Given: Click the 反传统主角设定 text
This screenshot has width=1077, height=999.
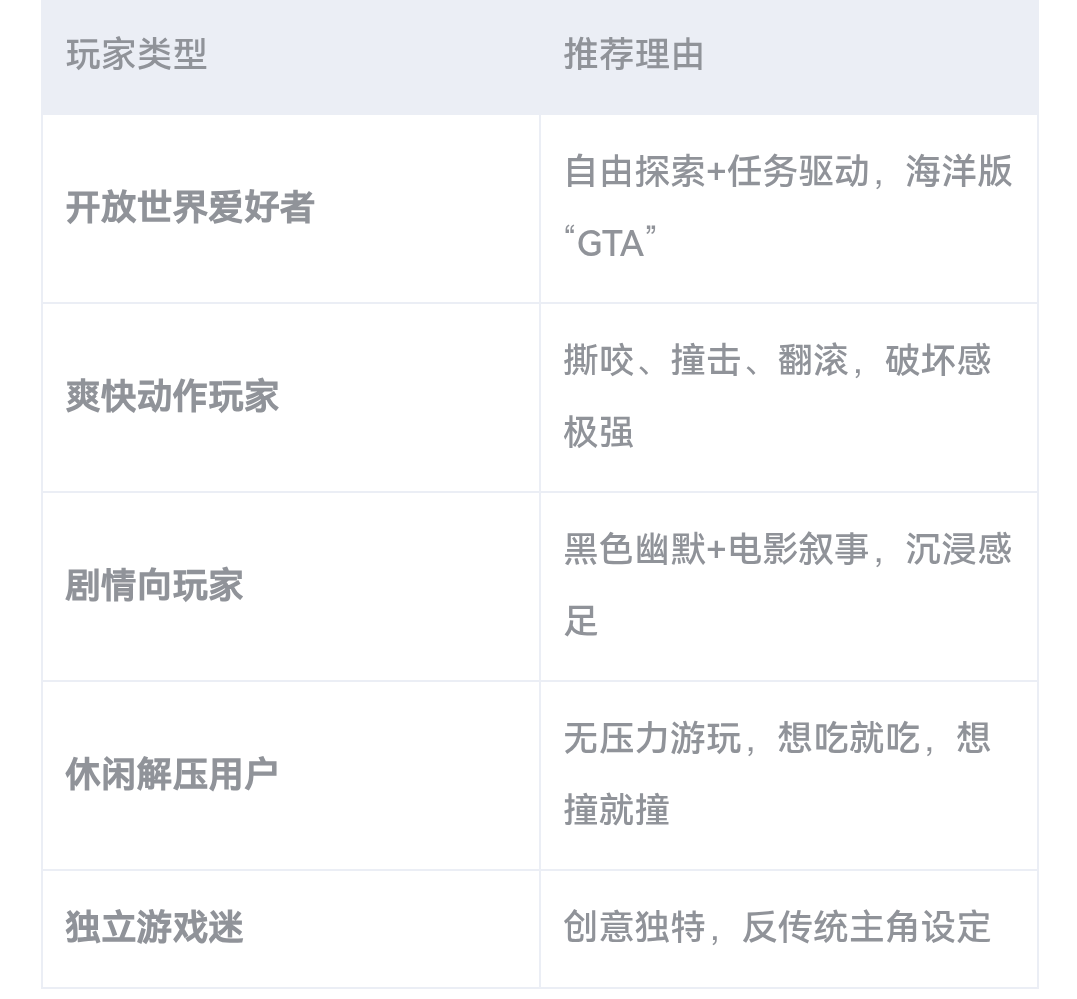Looking at the screenshot, I should [866, 928].
